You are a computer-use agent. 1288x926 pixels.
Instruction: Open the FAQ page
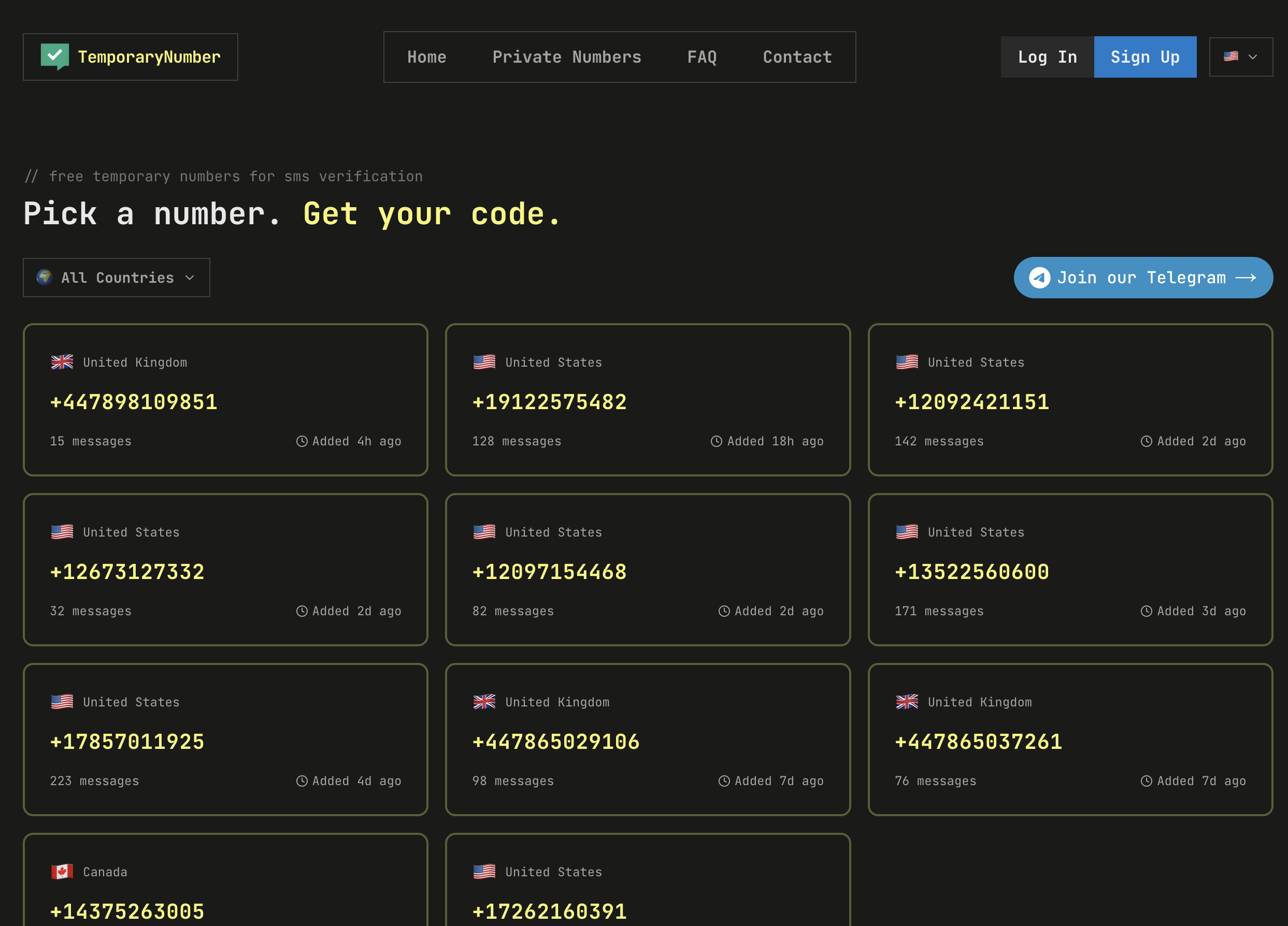[x=703, y=57]
